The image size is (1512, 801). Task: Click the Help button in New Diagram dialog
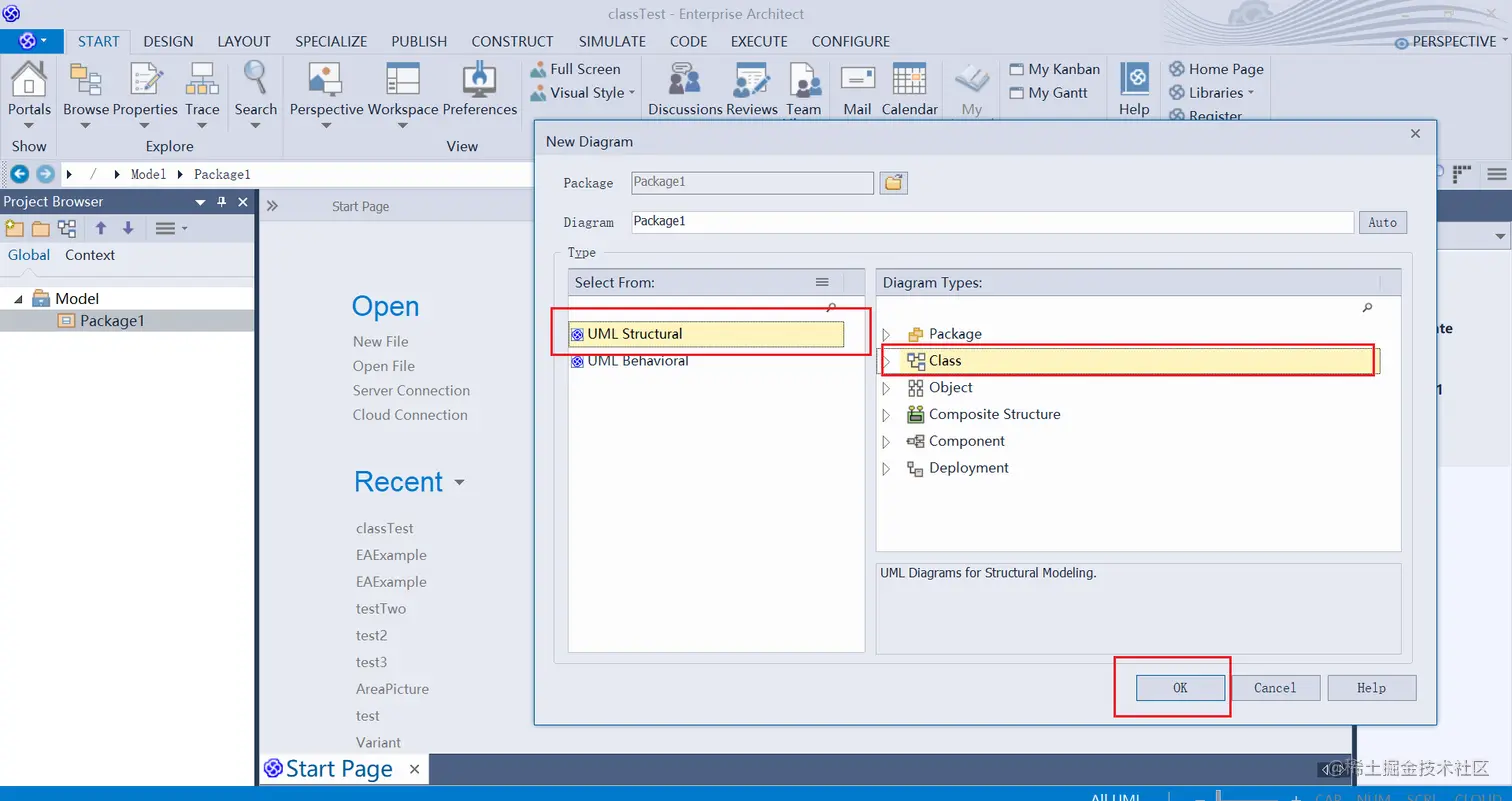[1371, 688]
